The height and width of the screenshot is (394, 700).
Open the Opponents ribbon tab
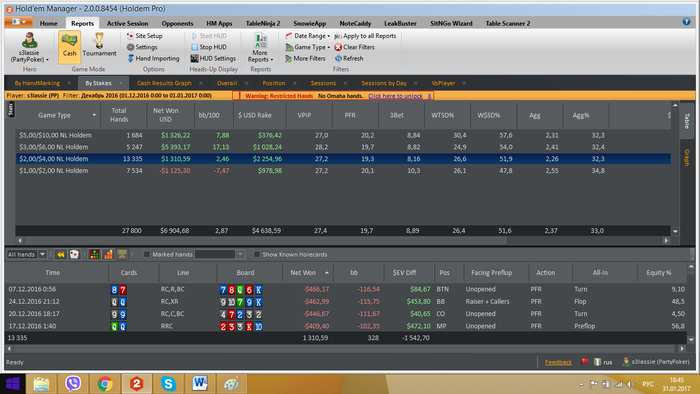coord(177,23)
